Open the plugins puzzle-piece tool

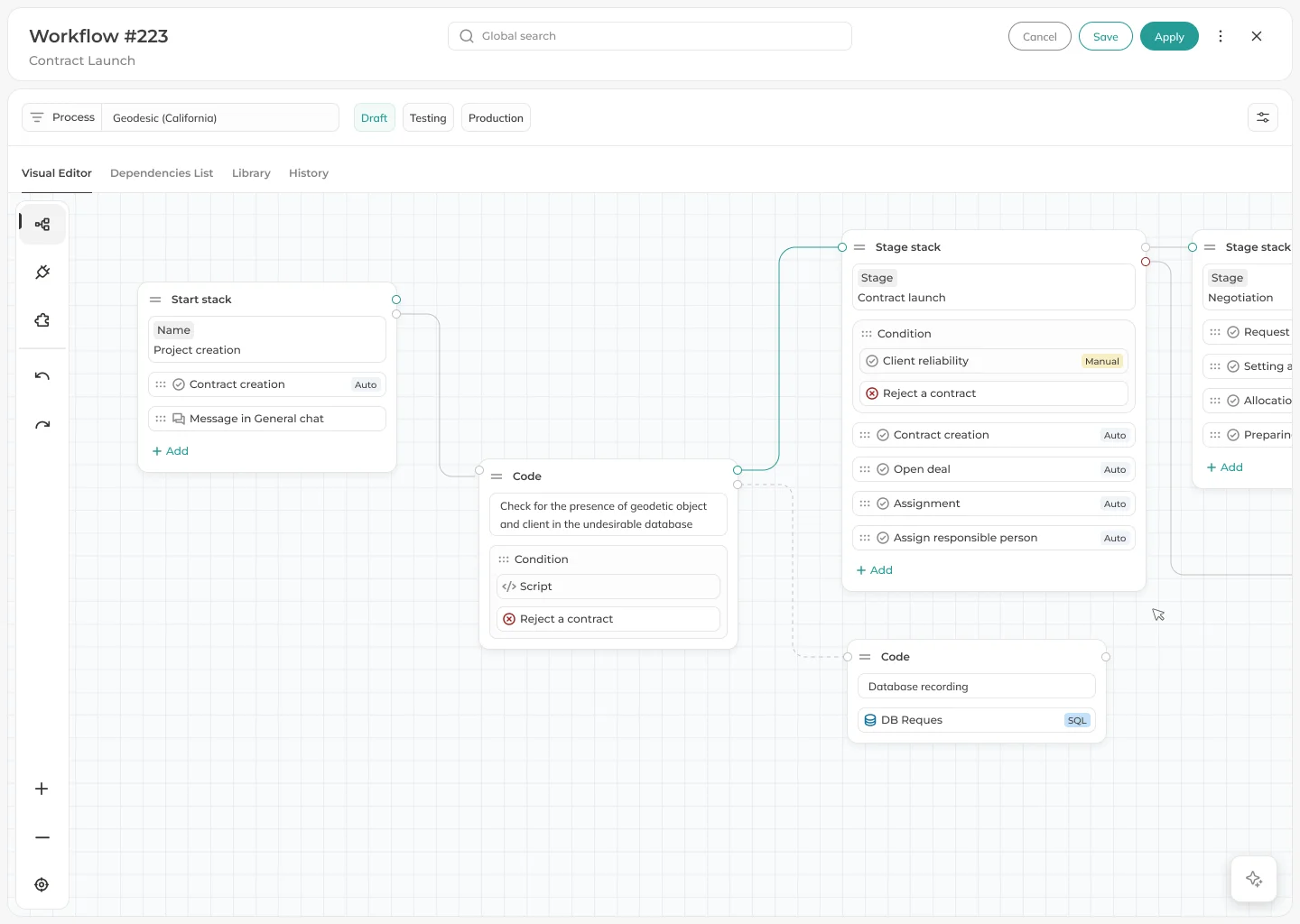click(42, 320)
